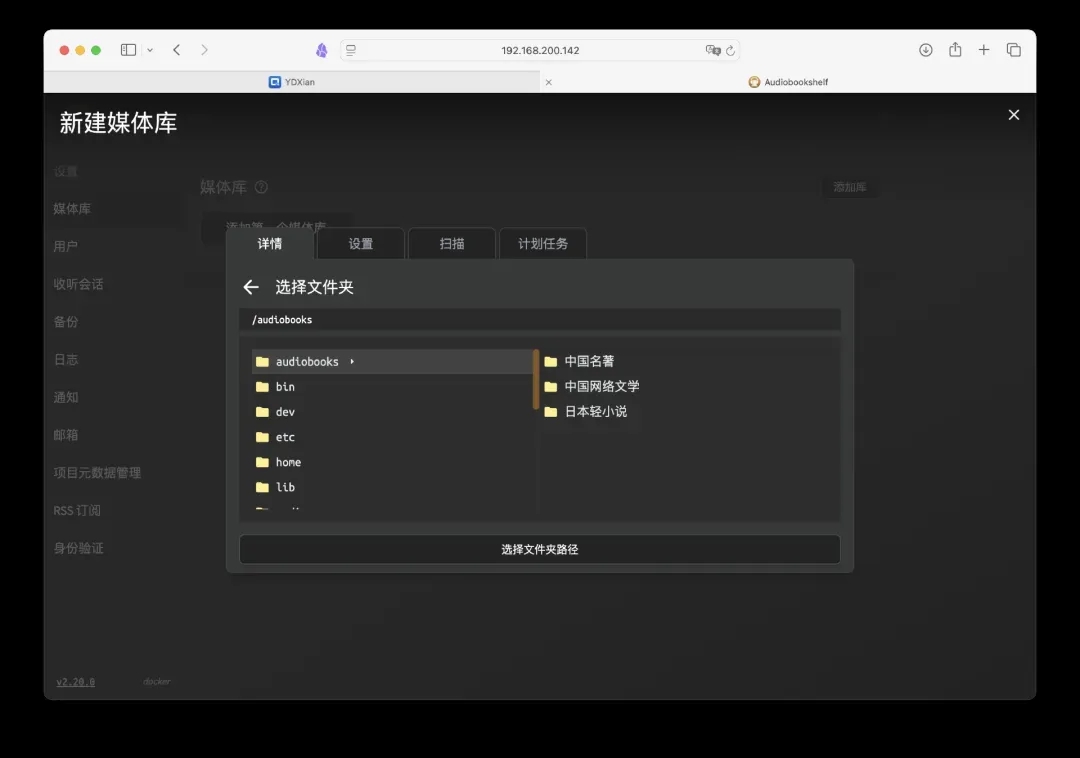The height and width of the screenshot is (758, 1080).
Task: Switch to the 计划任务 tab
Action: click(542, 244)
